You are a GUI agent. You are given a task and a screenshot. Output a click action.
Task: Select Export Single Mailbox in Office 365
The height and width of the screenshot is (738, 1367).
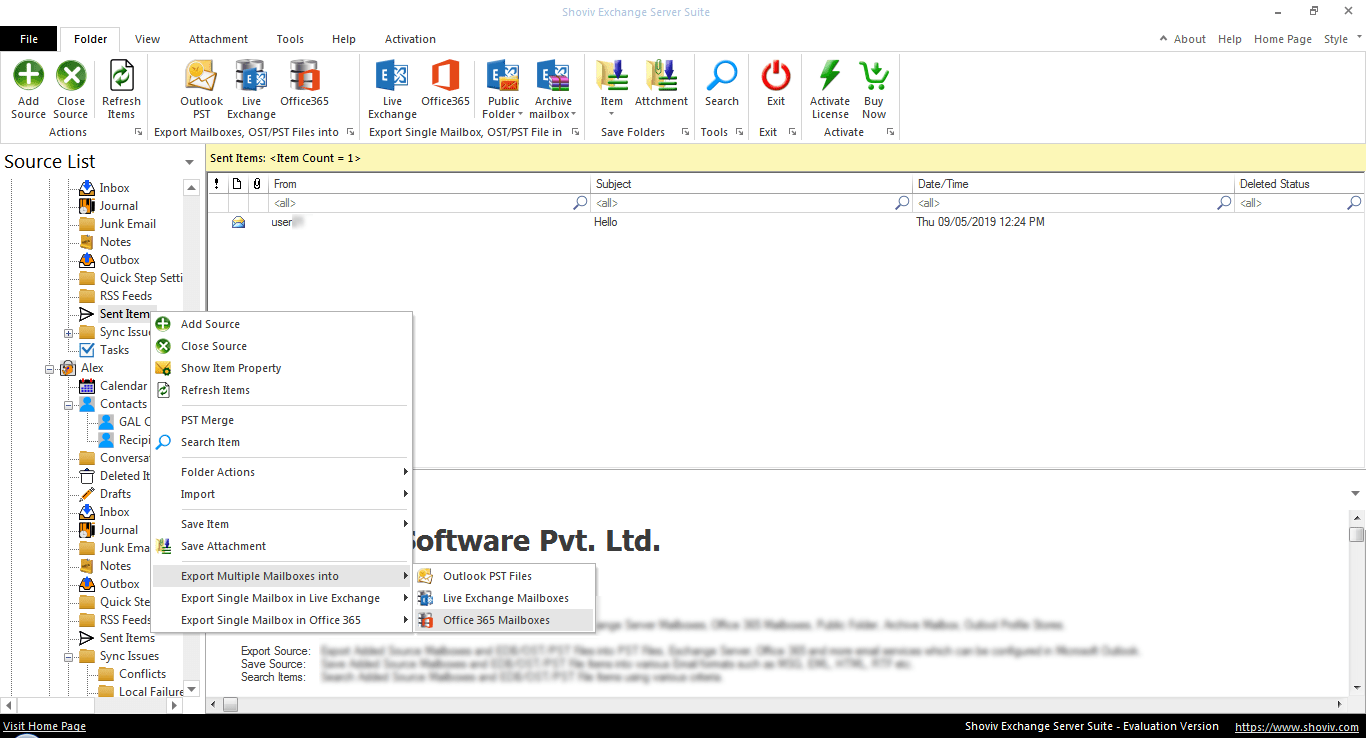pos(282,620)
